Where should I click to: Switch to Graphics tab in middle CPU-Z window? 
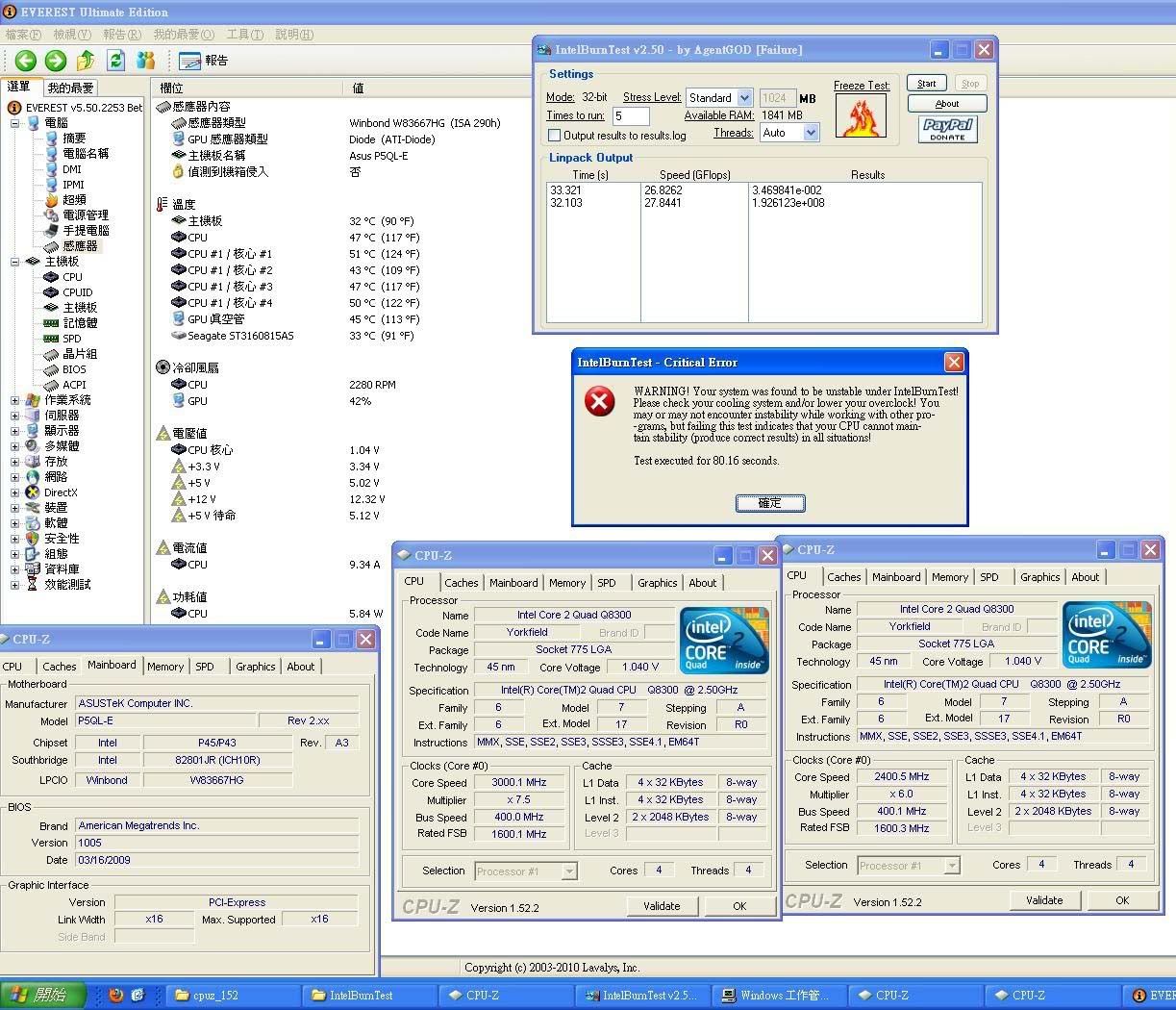tap(658, 583)
